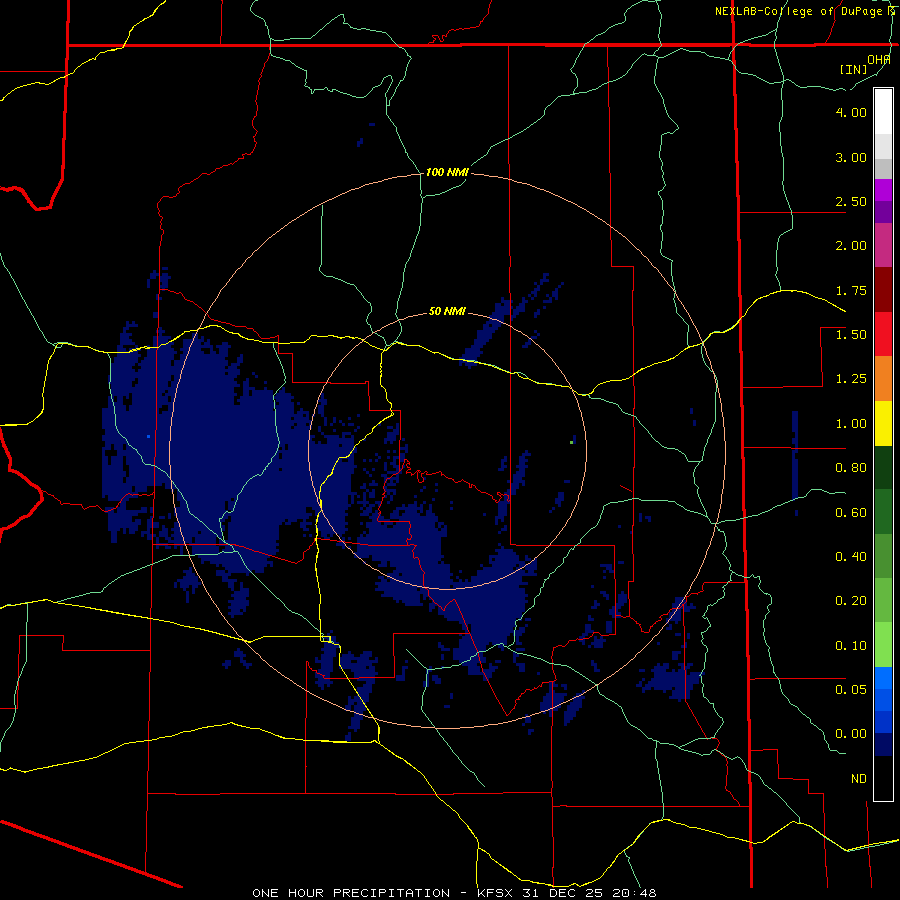Select the 4.00 legend value

coord(851,112)
